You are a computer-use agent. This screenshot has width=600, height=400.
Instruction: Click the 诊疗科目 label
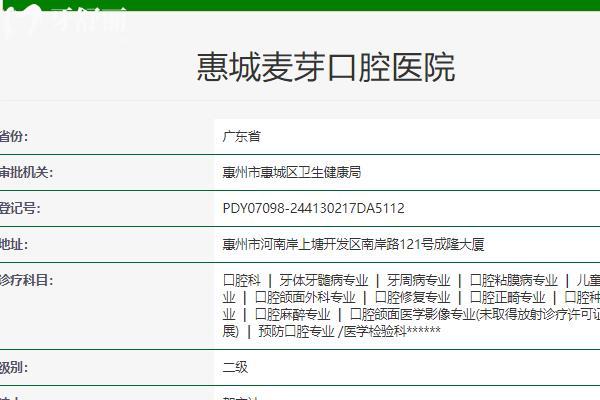click(26, 280)
